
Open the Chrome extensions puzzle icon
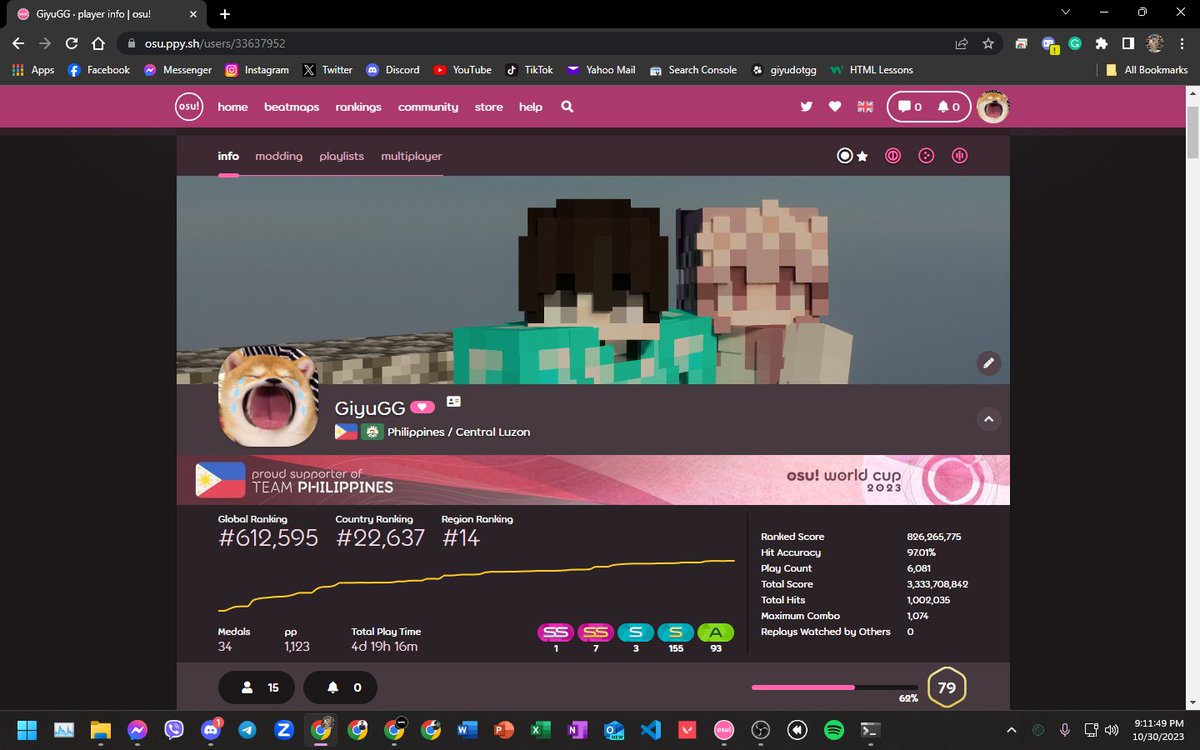point(1101,44)
